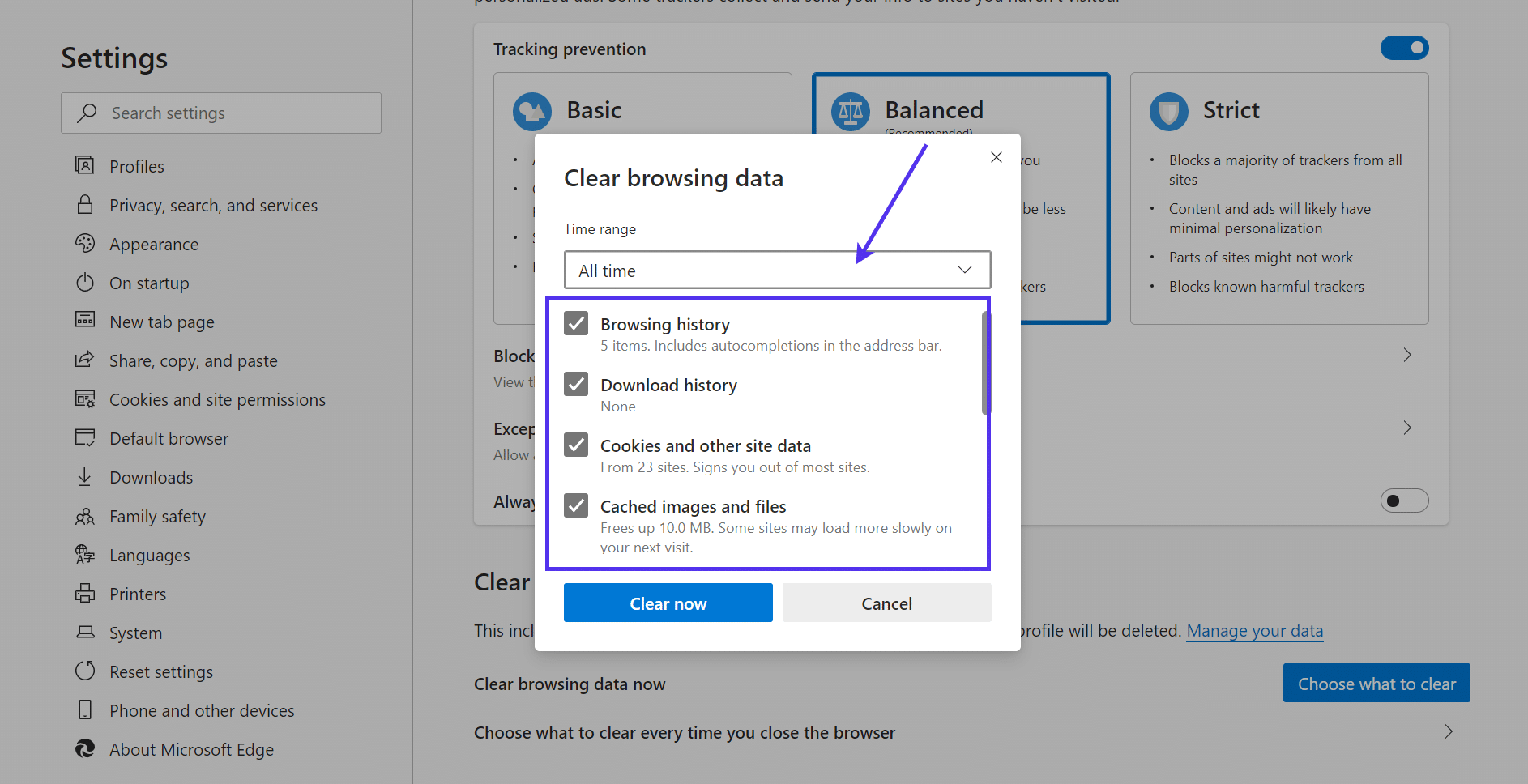Viewport: 1528px width, 784px height.
Task: Uncheck Cached images and files
Action: click(575, 505)
